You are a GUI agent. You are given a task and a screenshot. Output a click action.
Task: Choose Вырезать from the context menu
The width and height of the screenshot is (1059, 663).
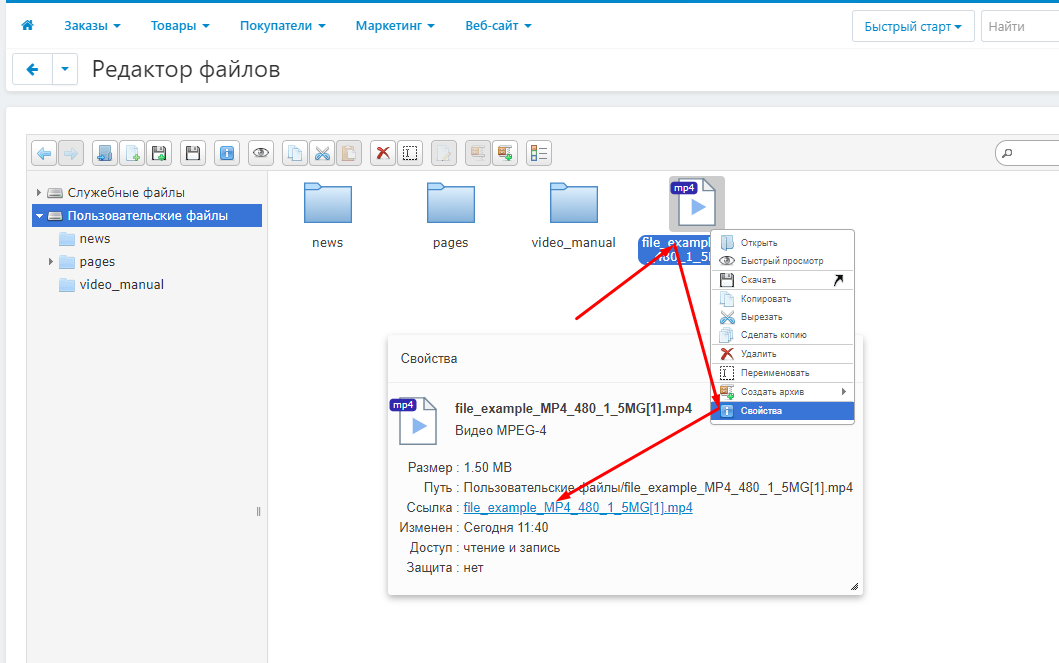point(783,317)
